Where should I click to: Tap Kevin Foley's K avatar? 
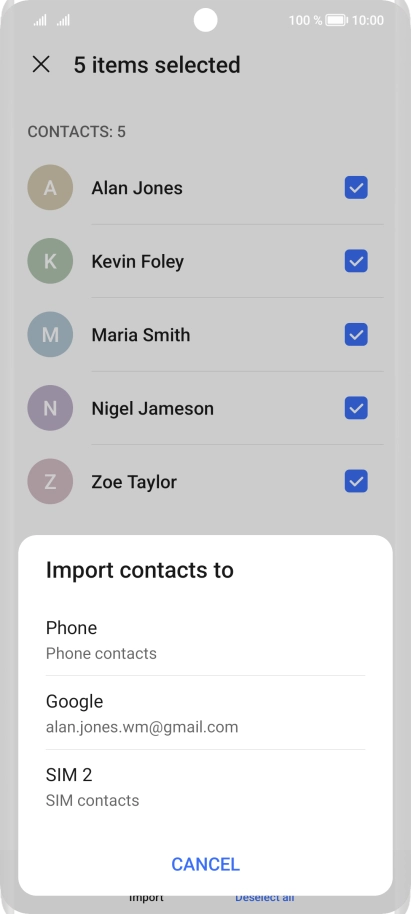[x=50, y=261]
